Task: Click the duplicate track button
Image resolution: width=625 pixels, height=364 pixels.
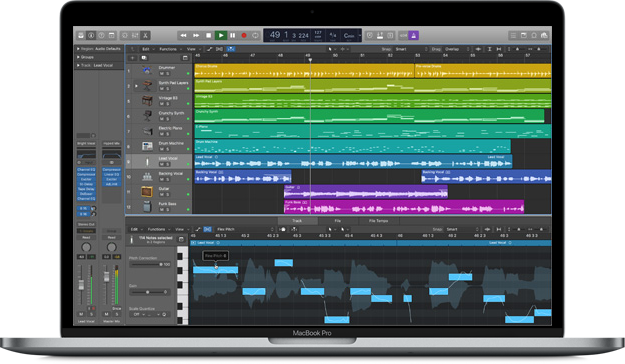Action: click(x=144, y=58)
